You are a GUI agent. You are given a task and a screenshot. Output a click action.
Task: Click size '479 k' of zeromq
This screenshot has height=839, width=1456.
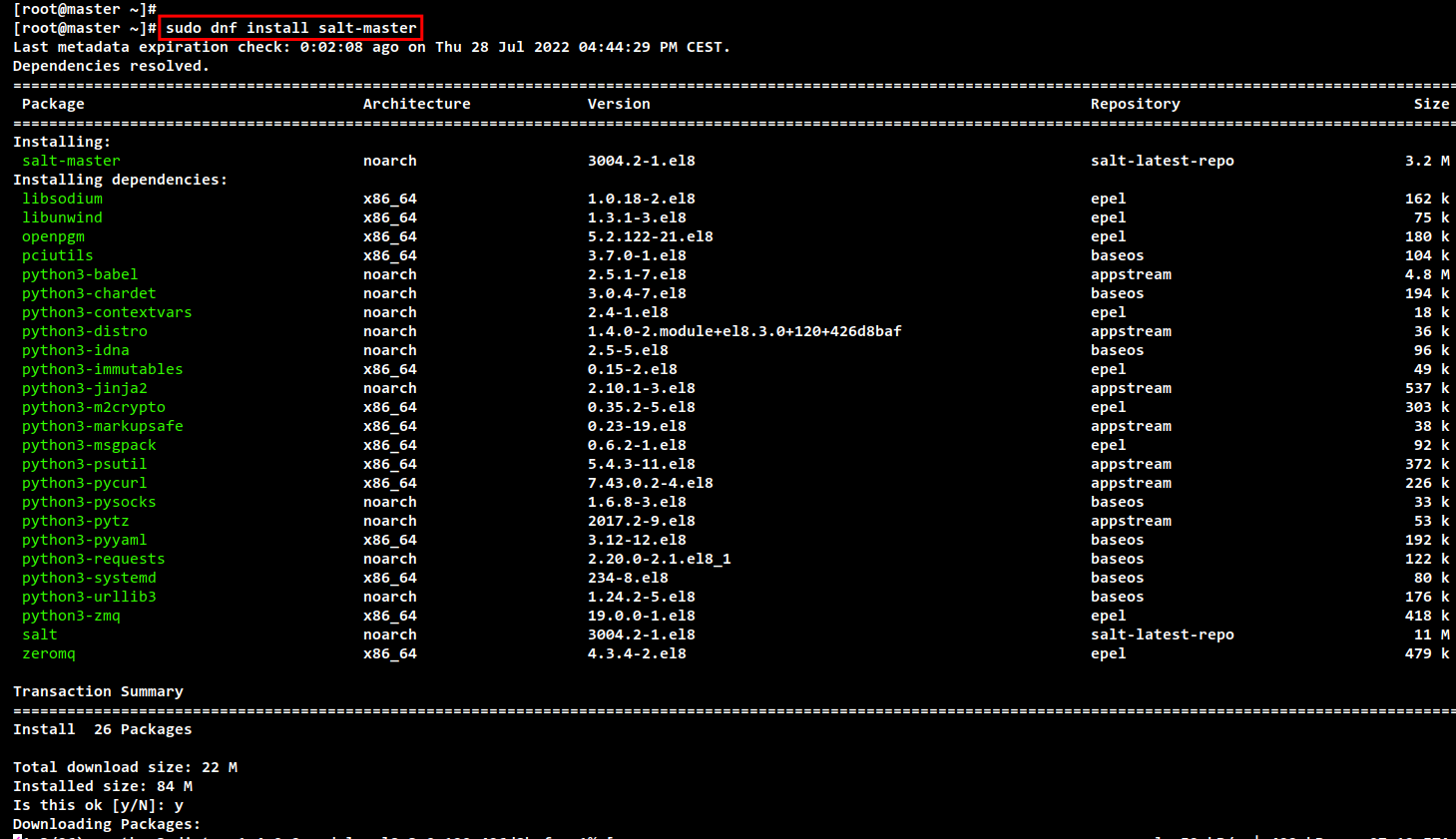coord(1427,653)
